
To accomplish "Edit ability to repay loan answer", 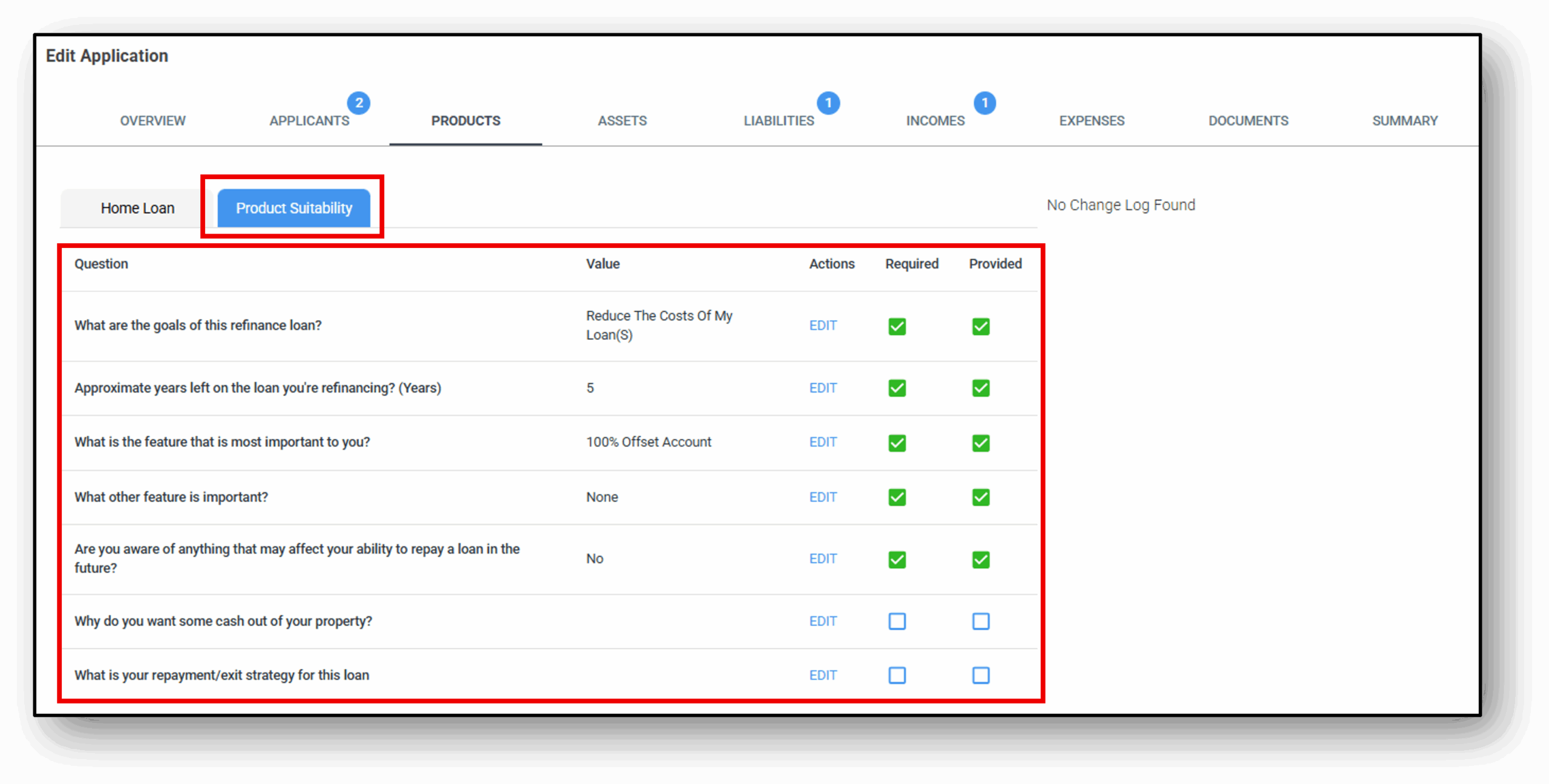I will pos(823,558).
